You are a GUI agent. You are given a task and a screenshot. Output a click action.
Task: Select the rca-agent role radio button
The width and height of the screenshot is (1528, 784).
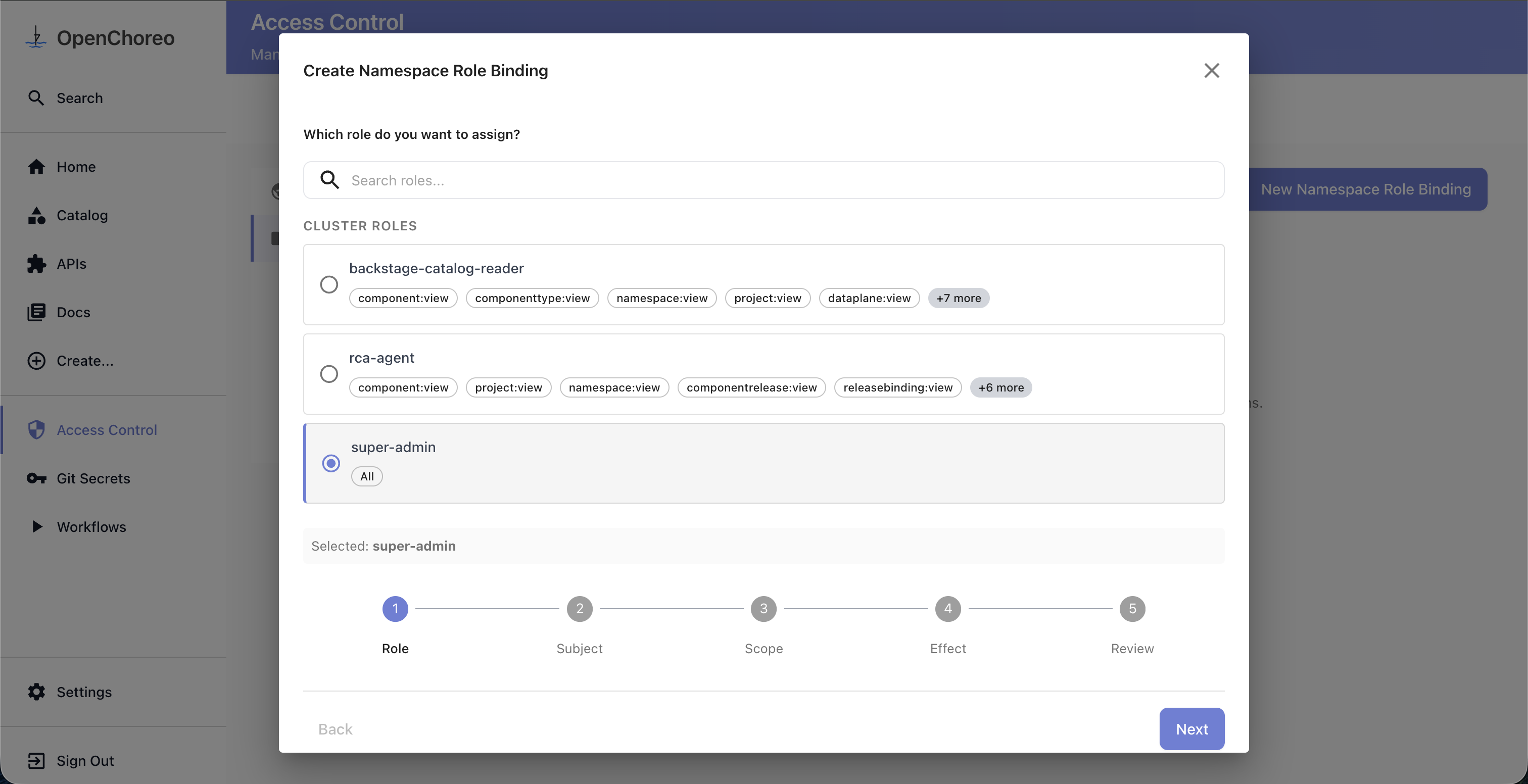pyautogui.click(x=329, y=374)
